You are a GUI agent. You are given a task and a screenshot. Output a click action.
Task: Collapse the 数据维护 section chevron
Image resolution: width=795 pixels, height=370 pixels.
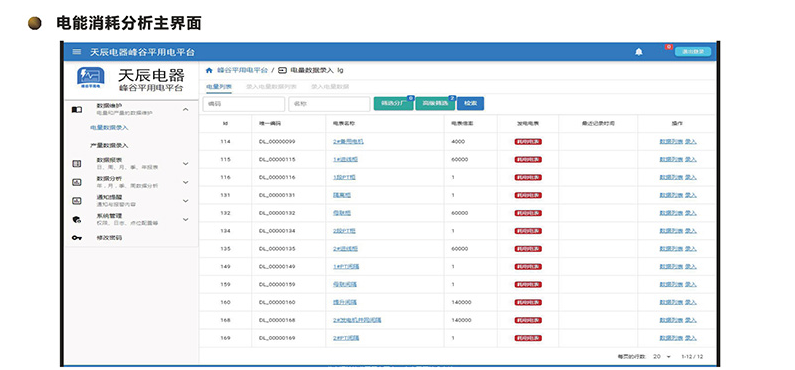186,109
